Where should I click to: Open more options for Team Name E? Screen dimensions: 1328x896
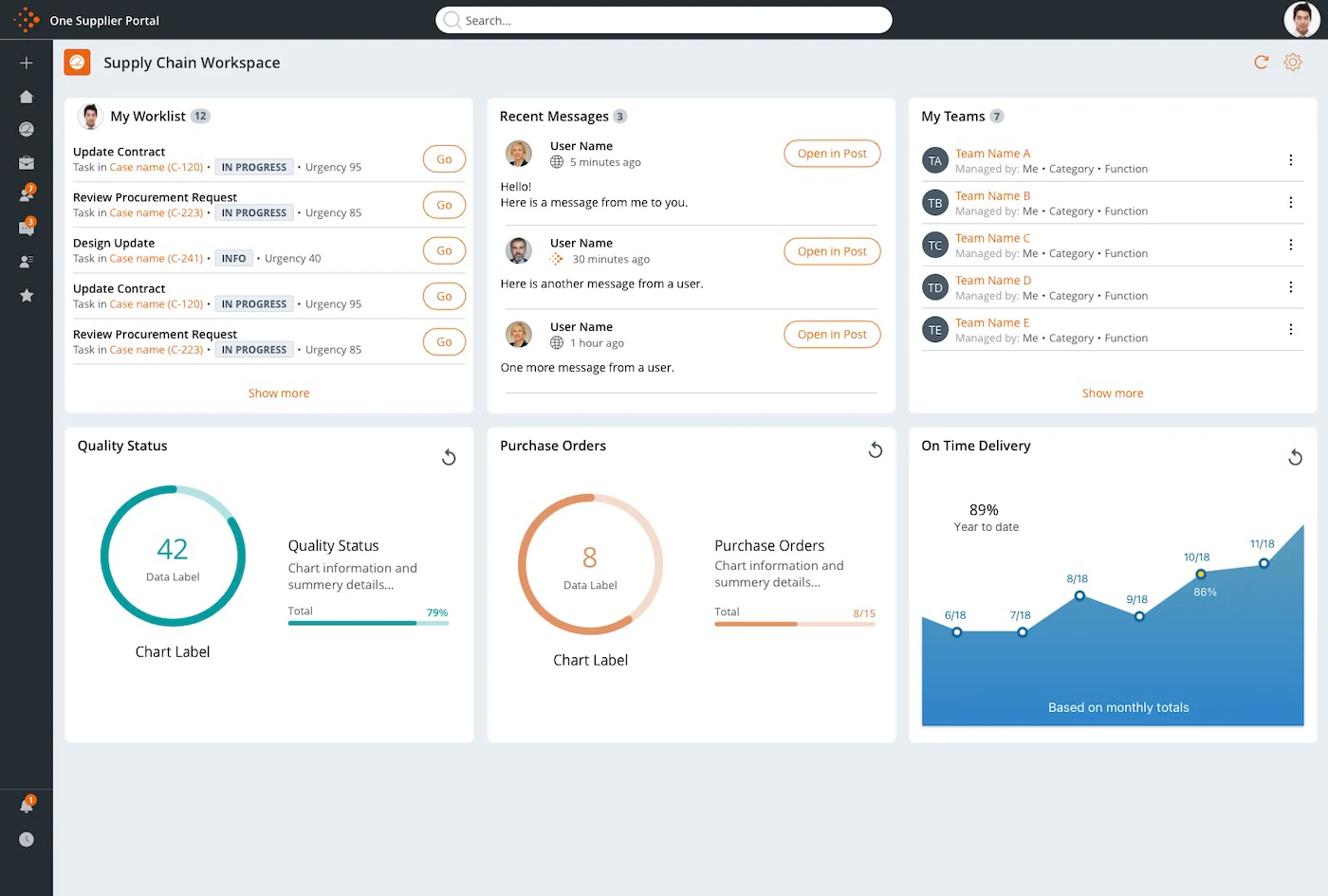coord(1290,329)
